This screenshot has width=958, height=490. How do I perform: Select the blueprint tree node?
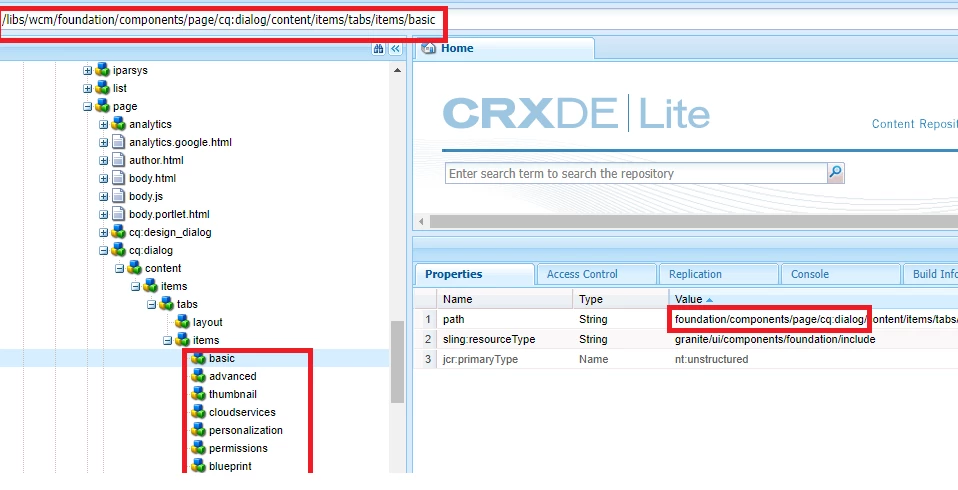230,466
